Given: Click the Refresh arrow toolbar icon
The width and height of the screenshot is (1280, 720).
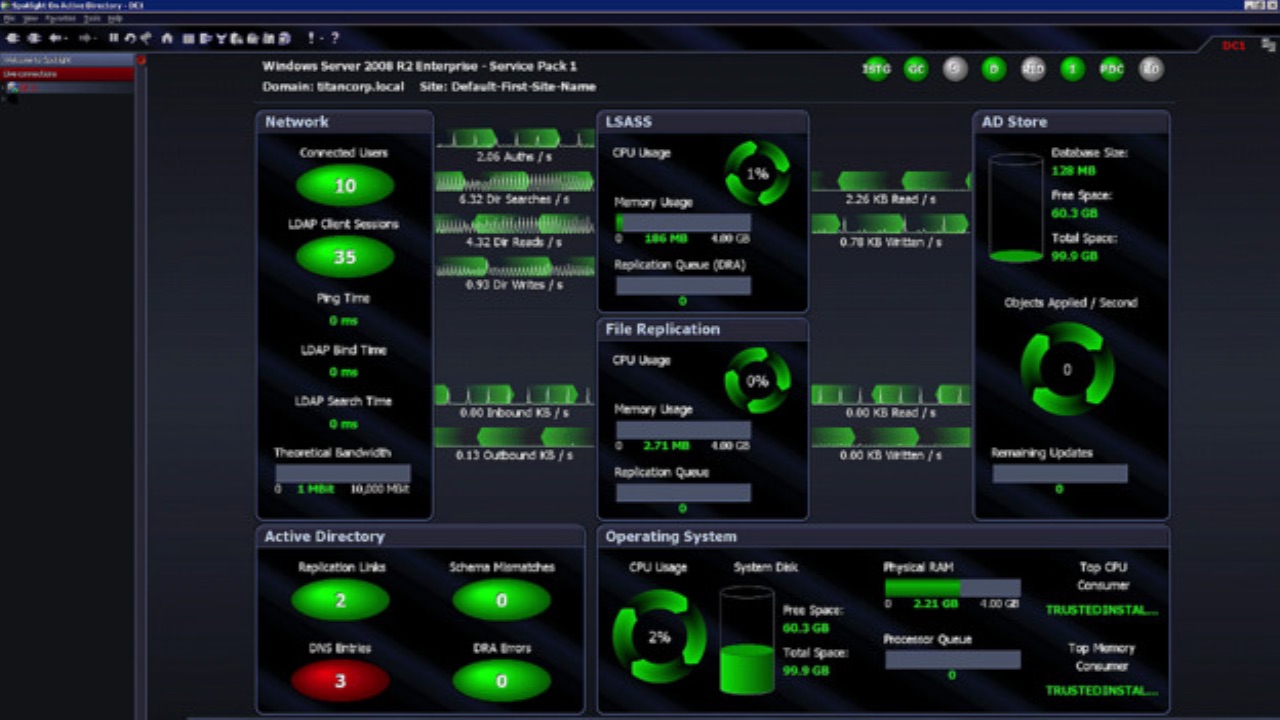Looking at the screenshot, I should coord(130,38).
